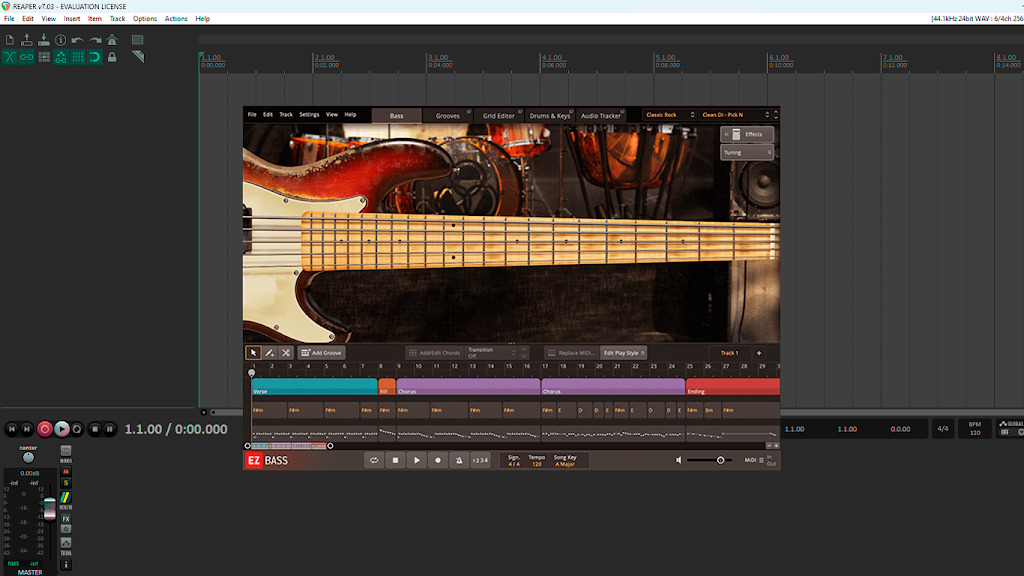Click the EZbass record button

[x=438, y=460]
